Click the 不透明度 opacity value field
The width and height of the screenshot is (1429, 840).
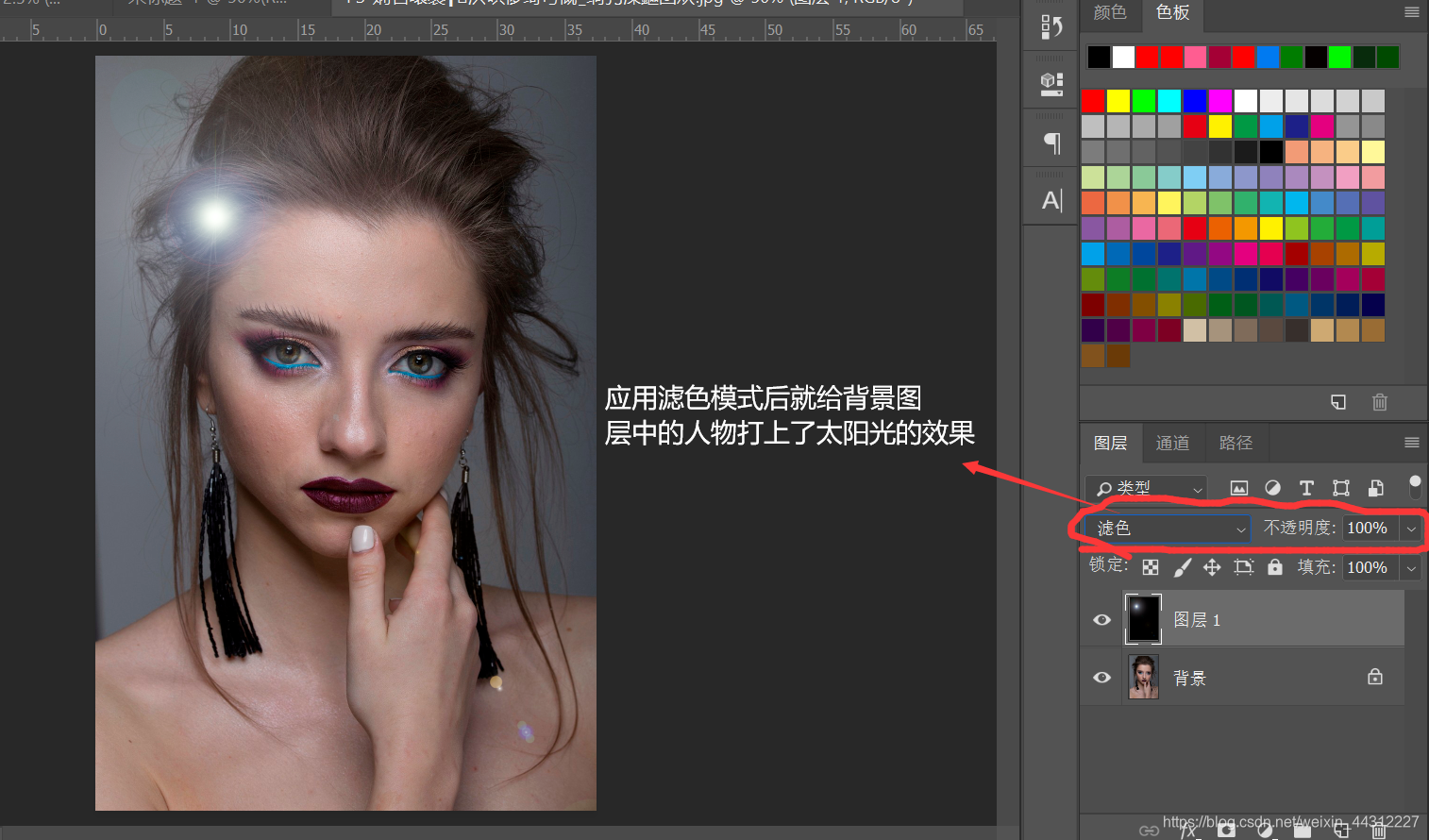point(1370,529)
